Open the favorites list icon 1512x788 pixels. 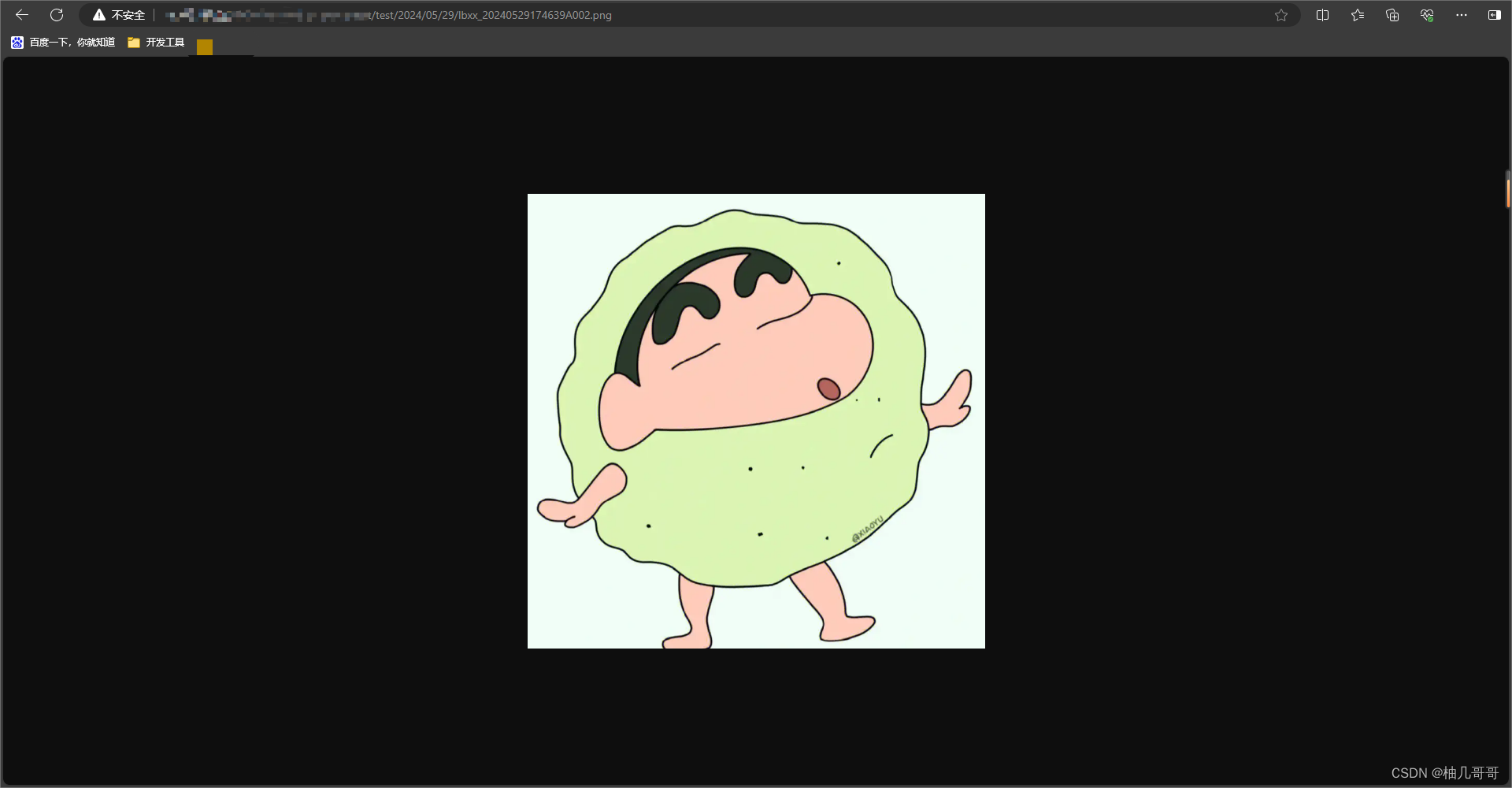pyautogui.click(x=1358, y=15)
